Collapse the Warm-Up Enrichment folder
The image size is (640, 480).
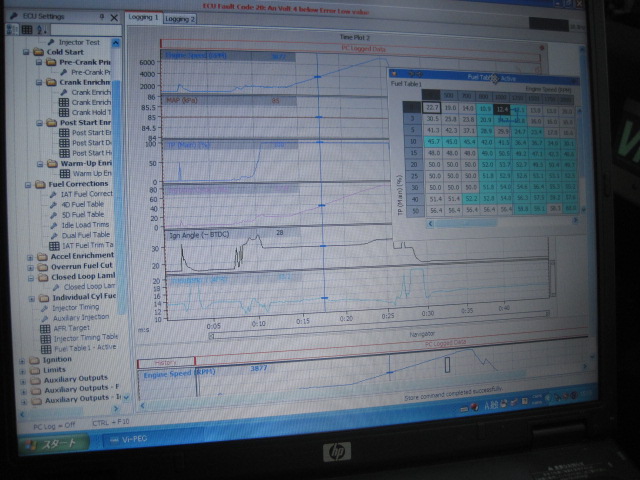click(40, 164)
